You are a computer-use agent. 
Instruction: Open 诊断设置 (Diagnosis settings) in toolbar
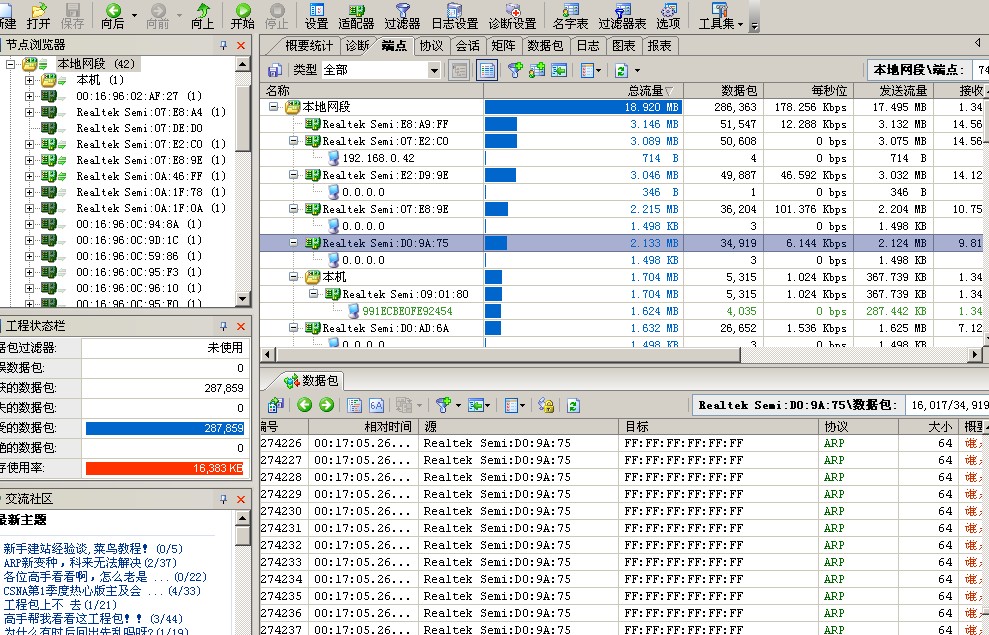pos(512,15)
